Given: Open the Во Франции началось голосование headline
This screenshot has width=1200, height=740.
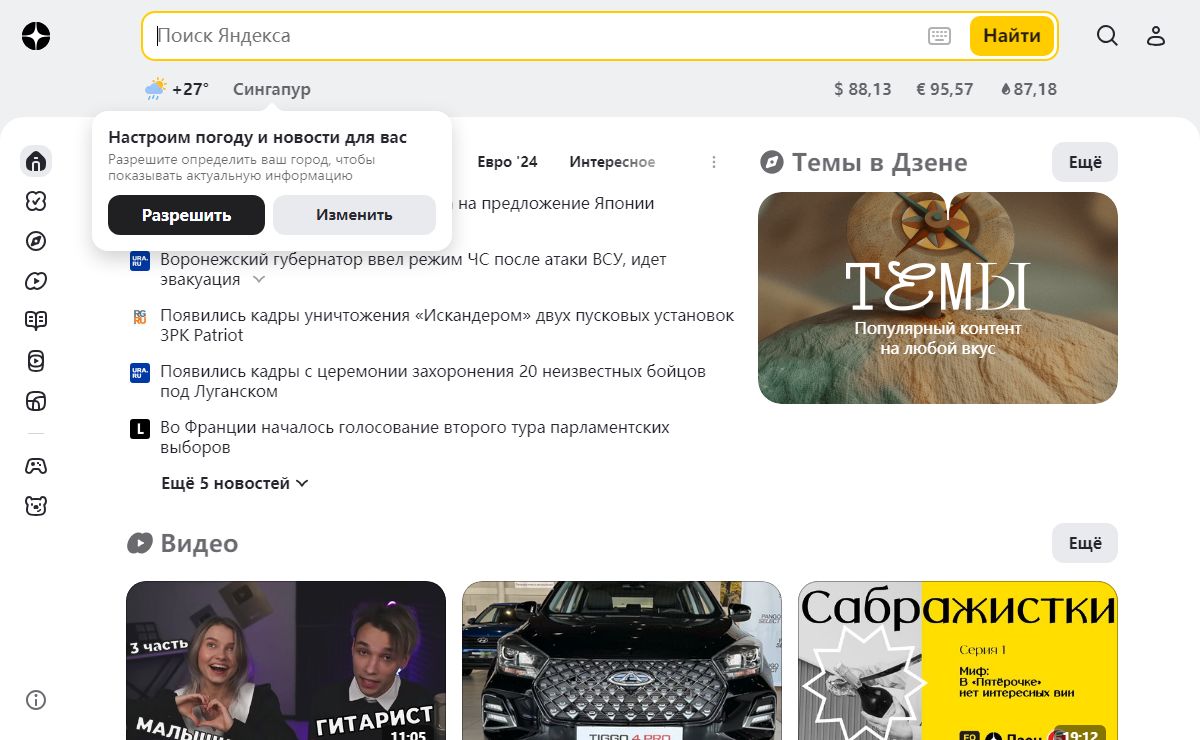Looking at the screenshot, I should click(415, 437).
